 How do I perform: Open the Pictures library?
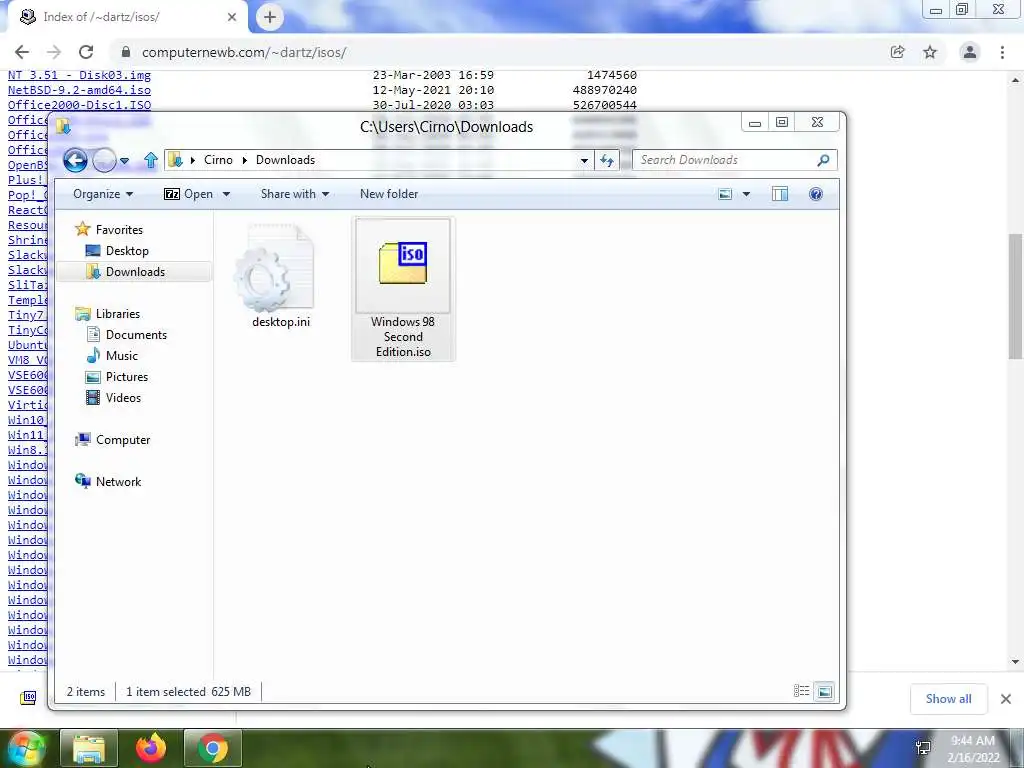pyautogui.click(x=118, y=377)
